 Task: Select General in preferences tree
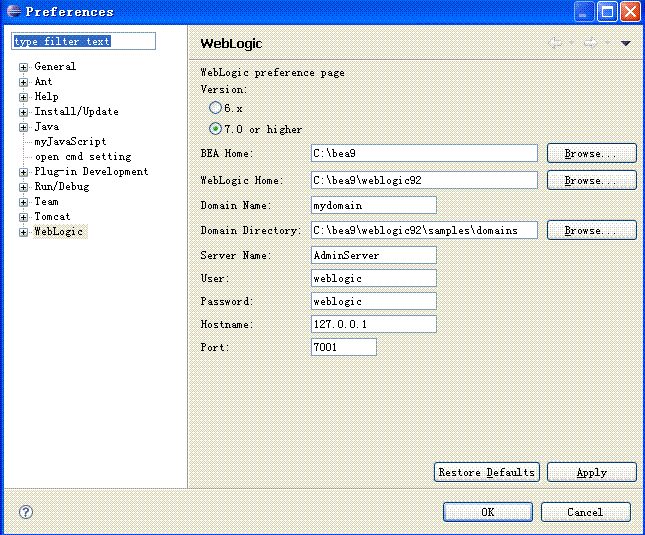coord(55,66)
